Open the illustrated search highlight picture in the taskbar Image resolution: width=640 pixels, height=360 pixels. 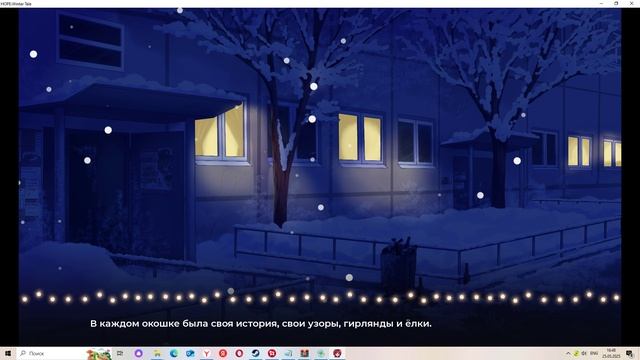[99, 353]
